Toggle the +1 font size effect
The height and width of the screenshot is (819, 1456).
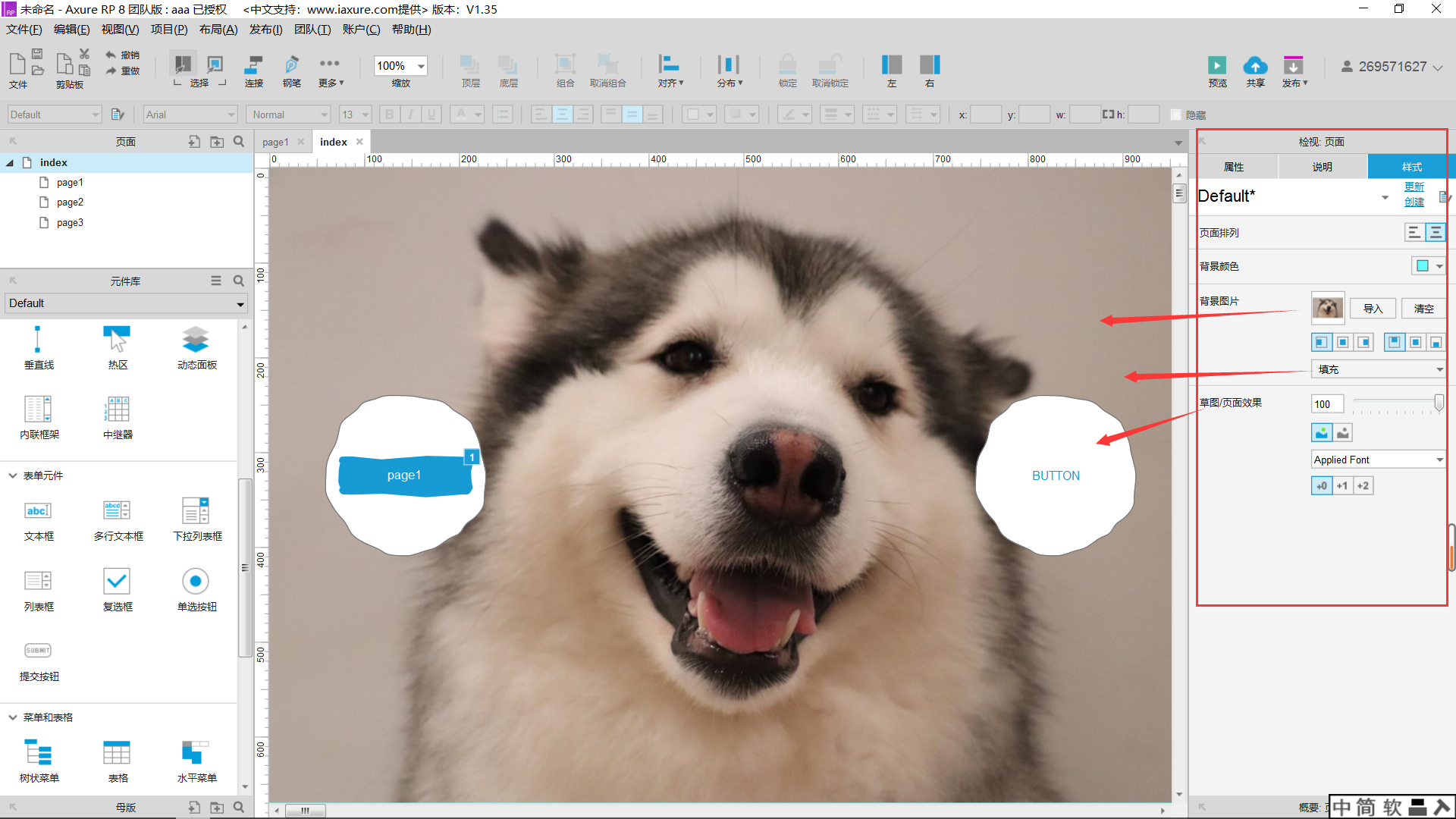coord(1342,486)
